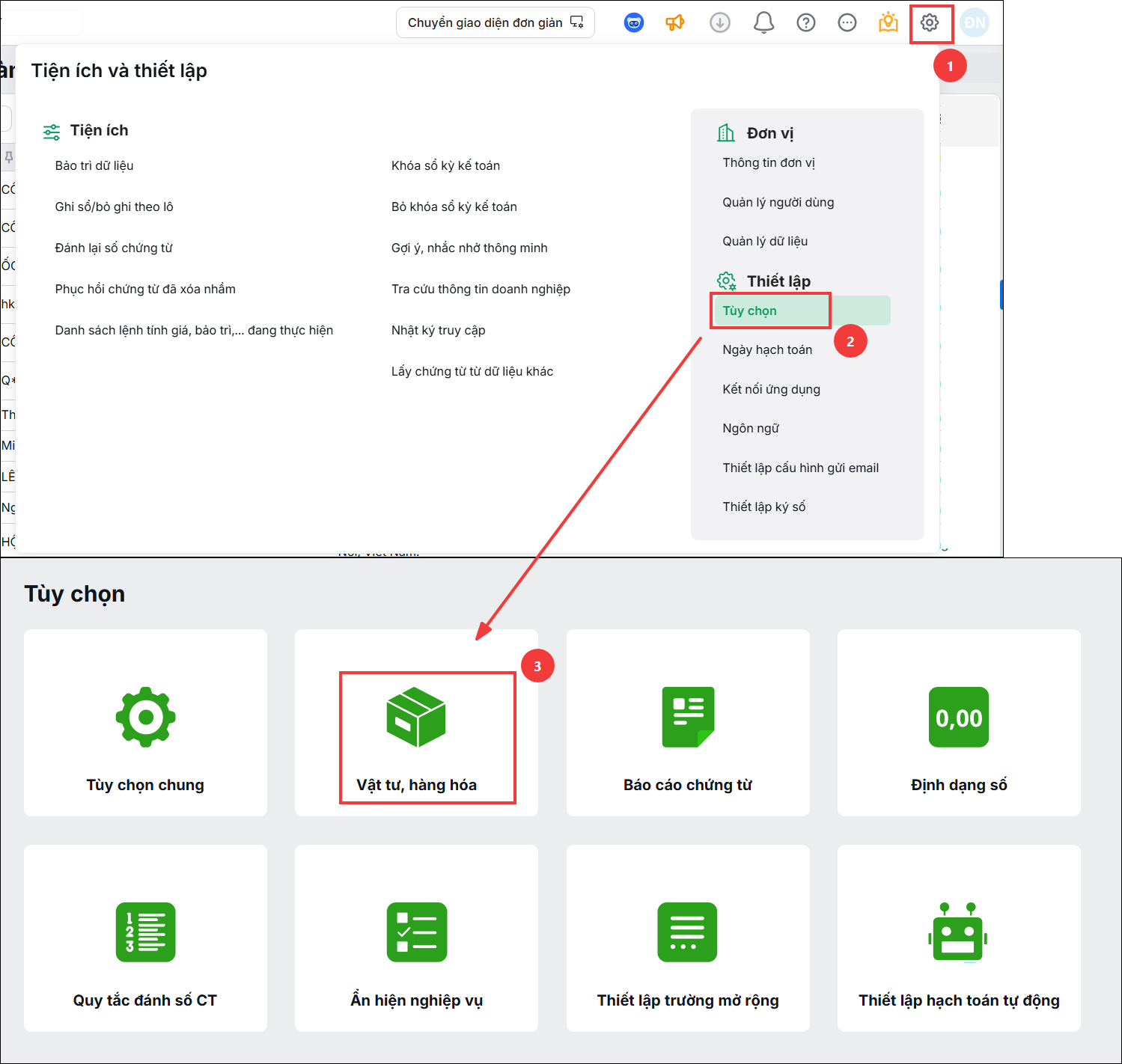This screenshot has height=1064, width=1122.
Task: Click Ghi sổ/bỏ ghi theo lô
Action: pyautogui.click(x=114, y=207)
